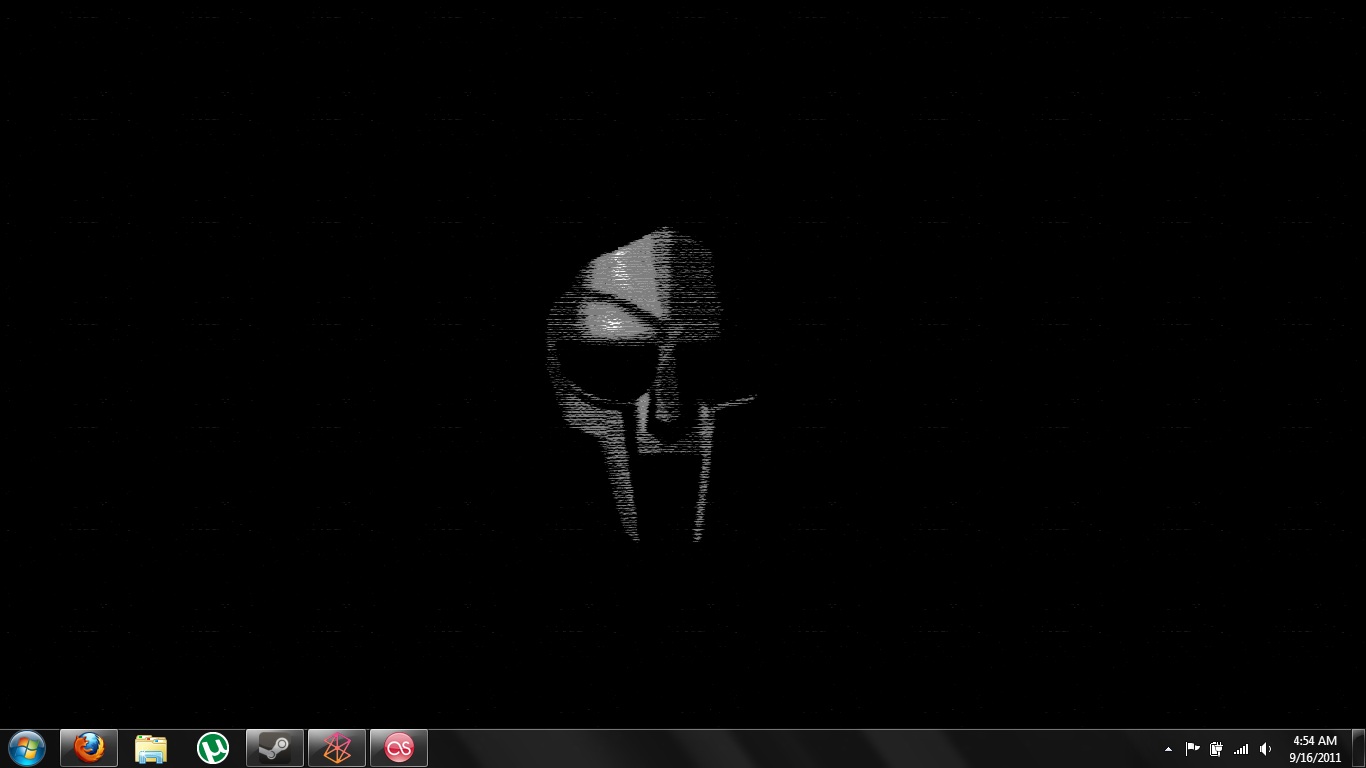Open the Action Center flag icon
Image resolution: width=1366 pixels, height=768 pixels.
point(1192,749)
